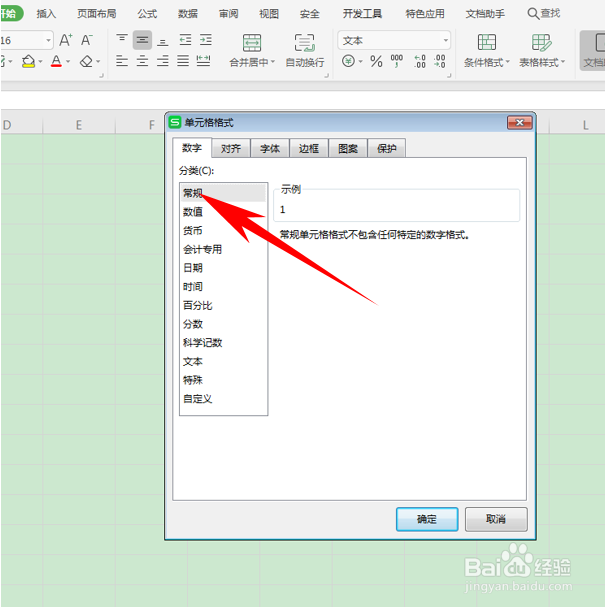The height and width of the screenshot is (607, 605).
Task: Increase indent in the ribbon
Action: click(206, 40)
